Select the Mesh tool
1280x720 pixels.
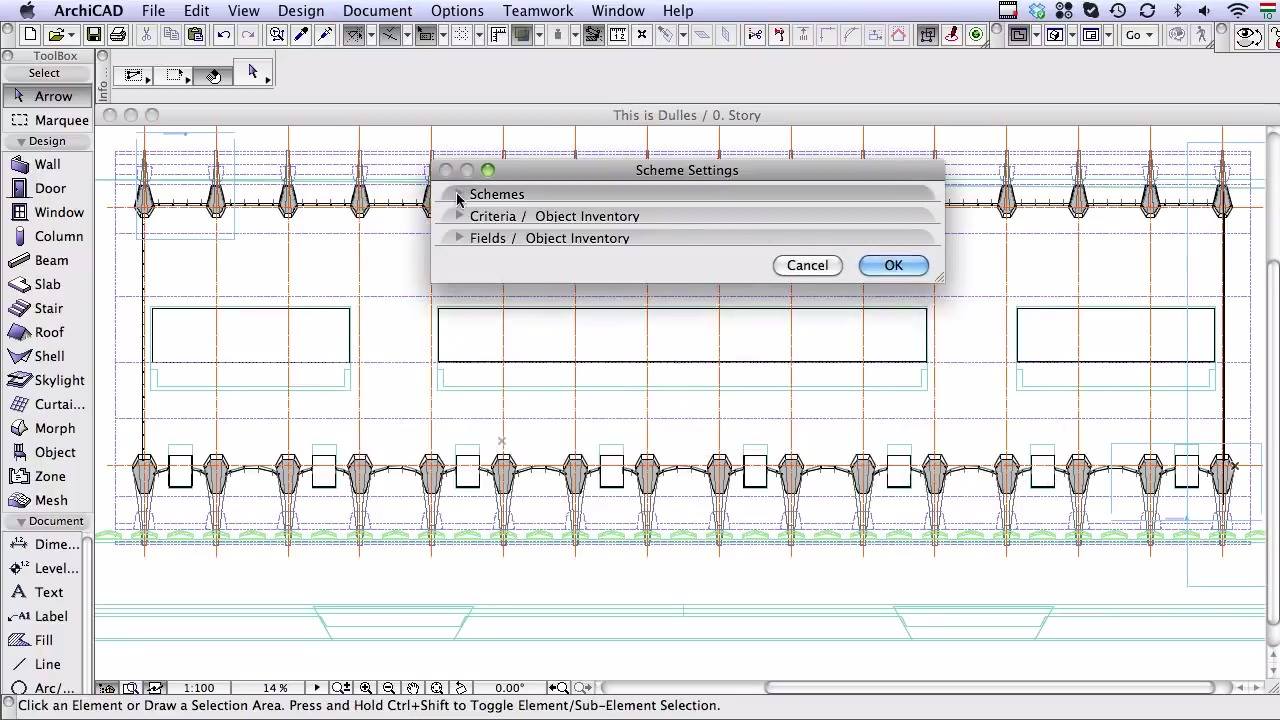(x=47, y=500)
